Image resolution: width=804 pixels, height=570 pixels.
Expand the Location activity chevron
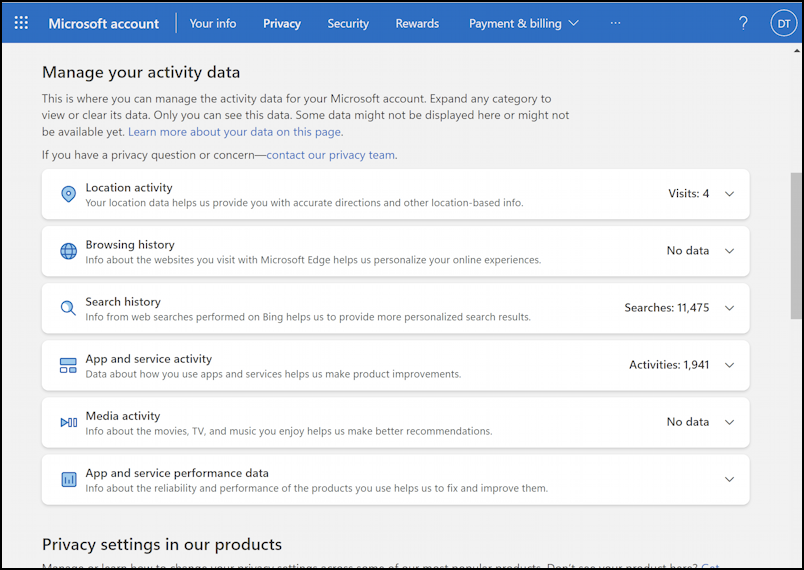click(x=729, y=194)
